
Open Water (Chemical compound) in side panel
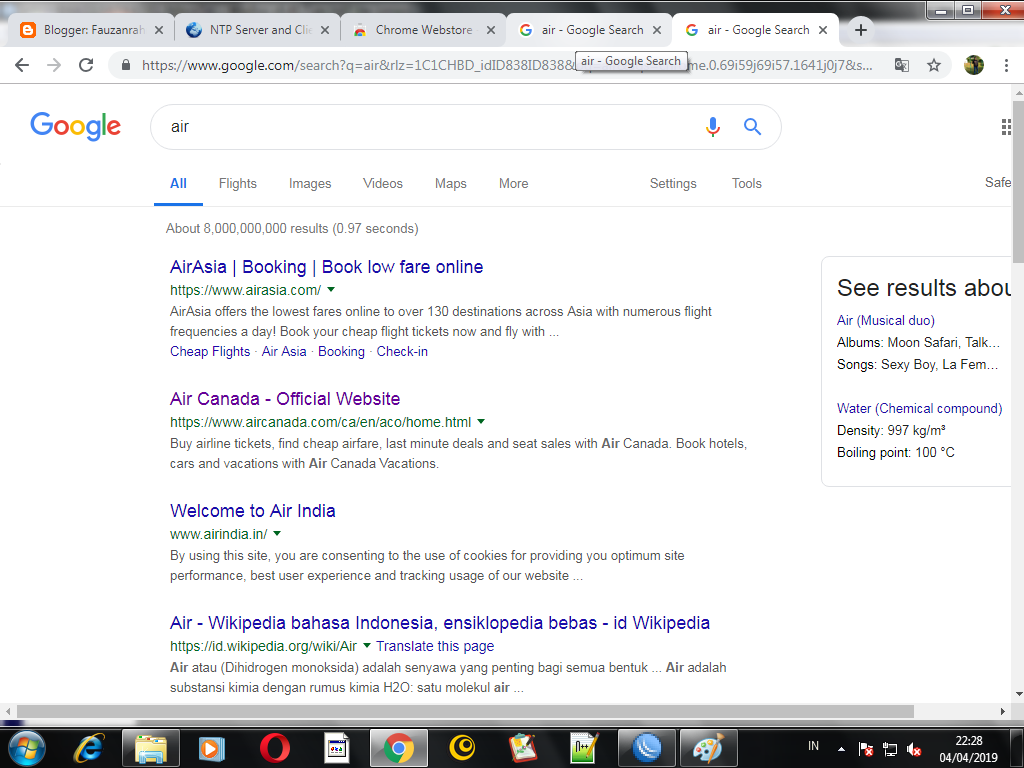click(x=920, y=408)
